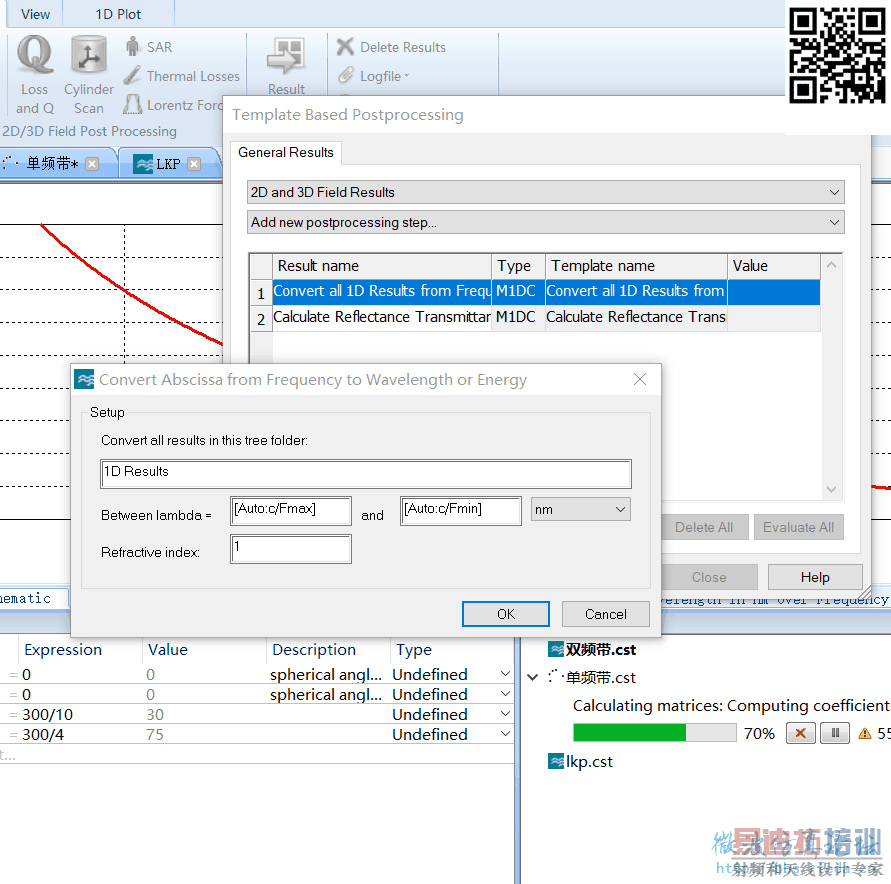Pause the running calculation
Viewport: 891px width, 884px height.
(x=835, y=733)
